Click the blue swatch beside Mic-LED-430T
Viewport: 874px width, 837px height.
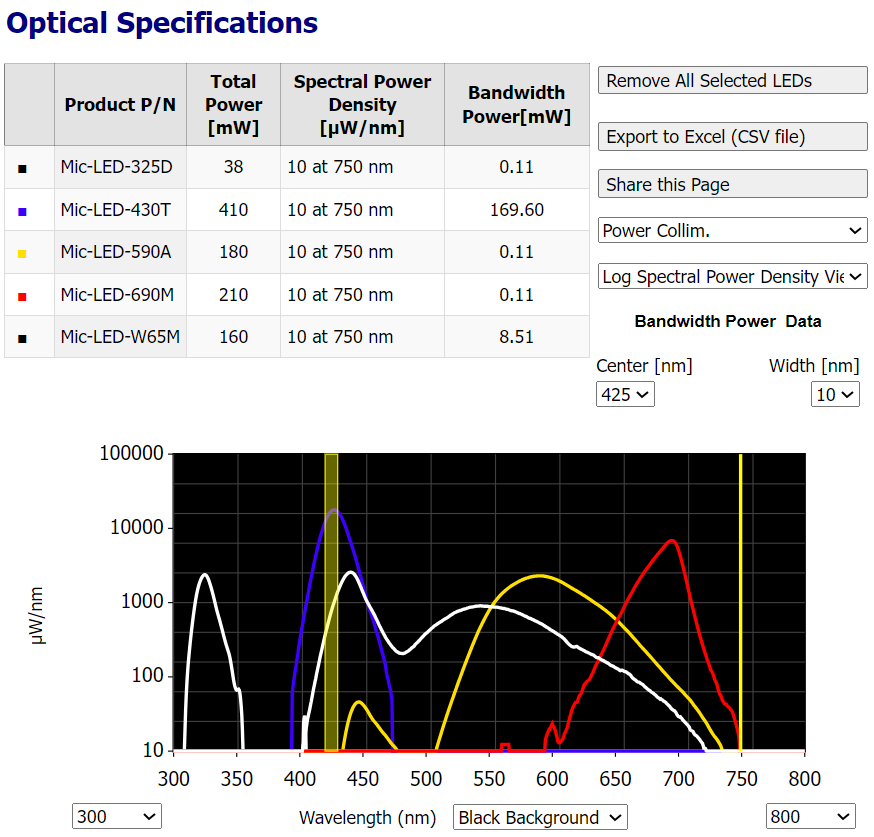coord(22,212)
